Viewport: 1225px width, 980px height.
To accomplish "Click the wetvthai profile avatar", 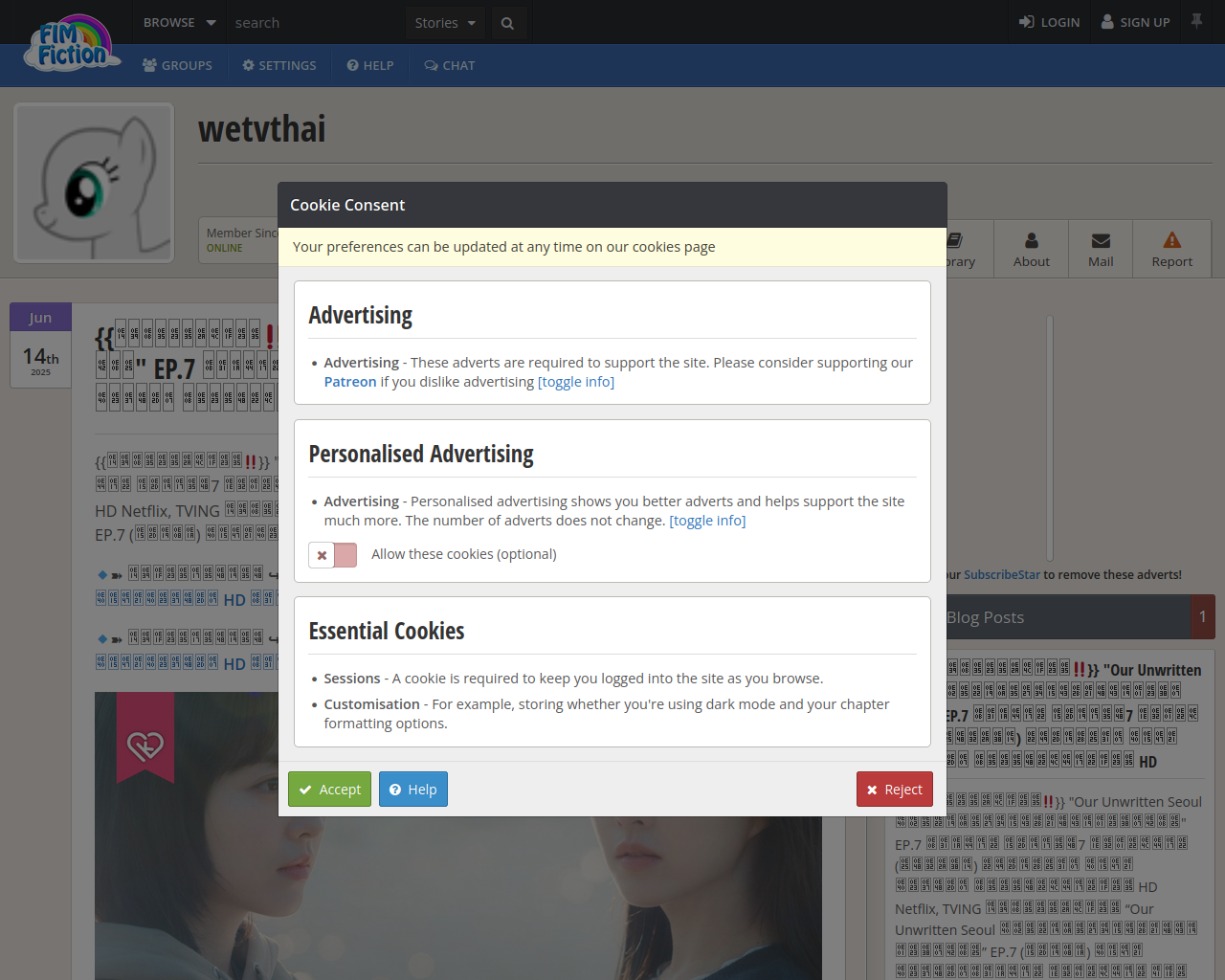I will 94,183.
